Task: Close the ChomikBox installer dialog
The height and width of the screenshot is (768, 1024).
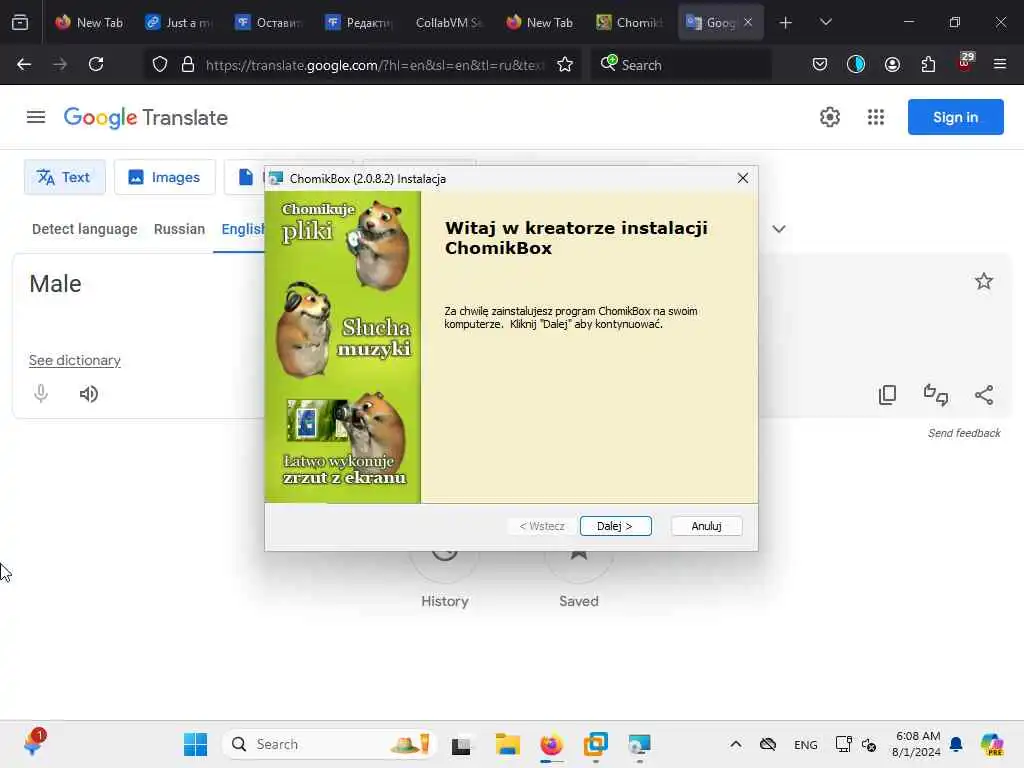Action: pyautogui.click(x=743, y=178)
